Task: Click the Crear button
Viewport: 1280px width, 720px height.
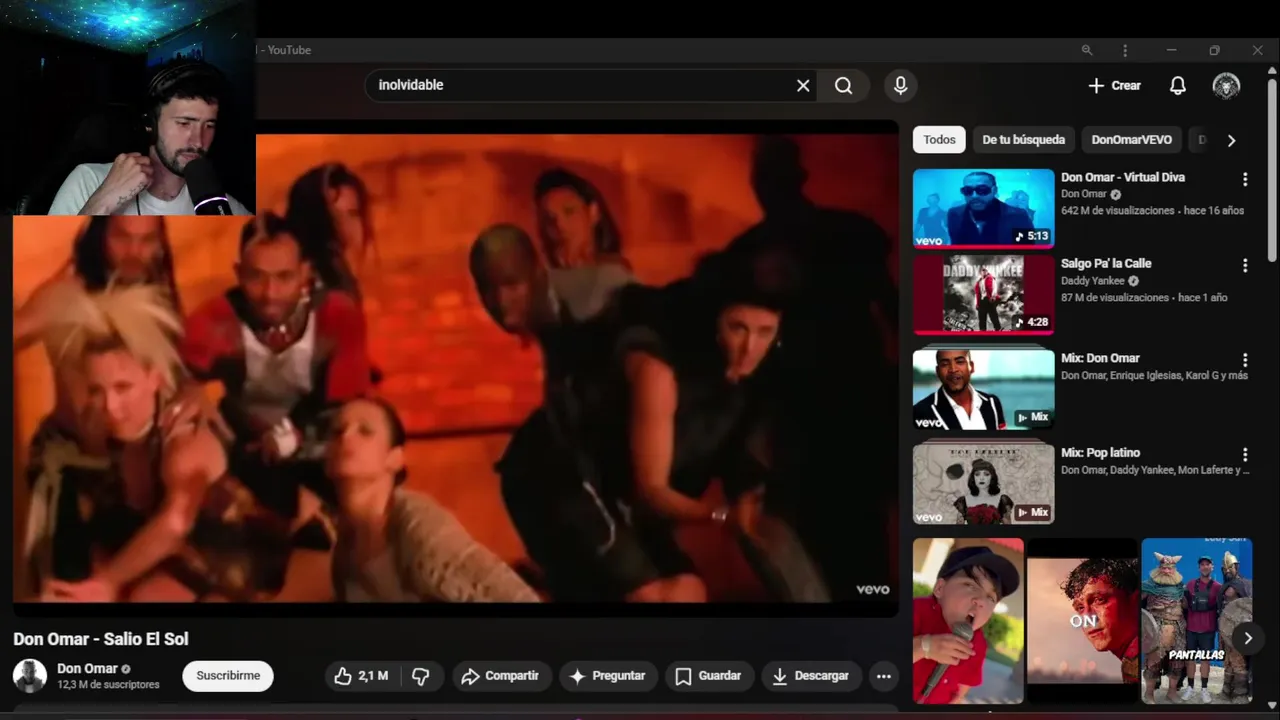Action: click(1114, 86)
